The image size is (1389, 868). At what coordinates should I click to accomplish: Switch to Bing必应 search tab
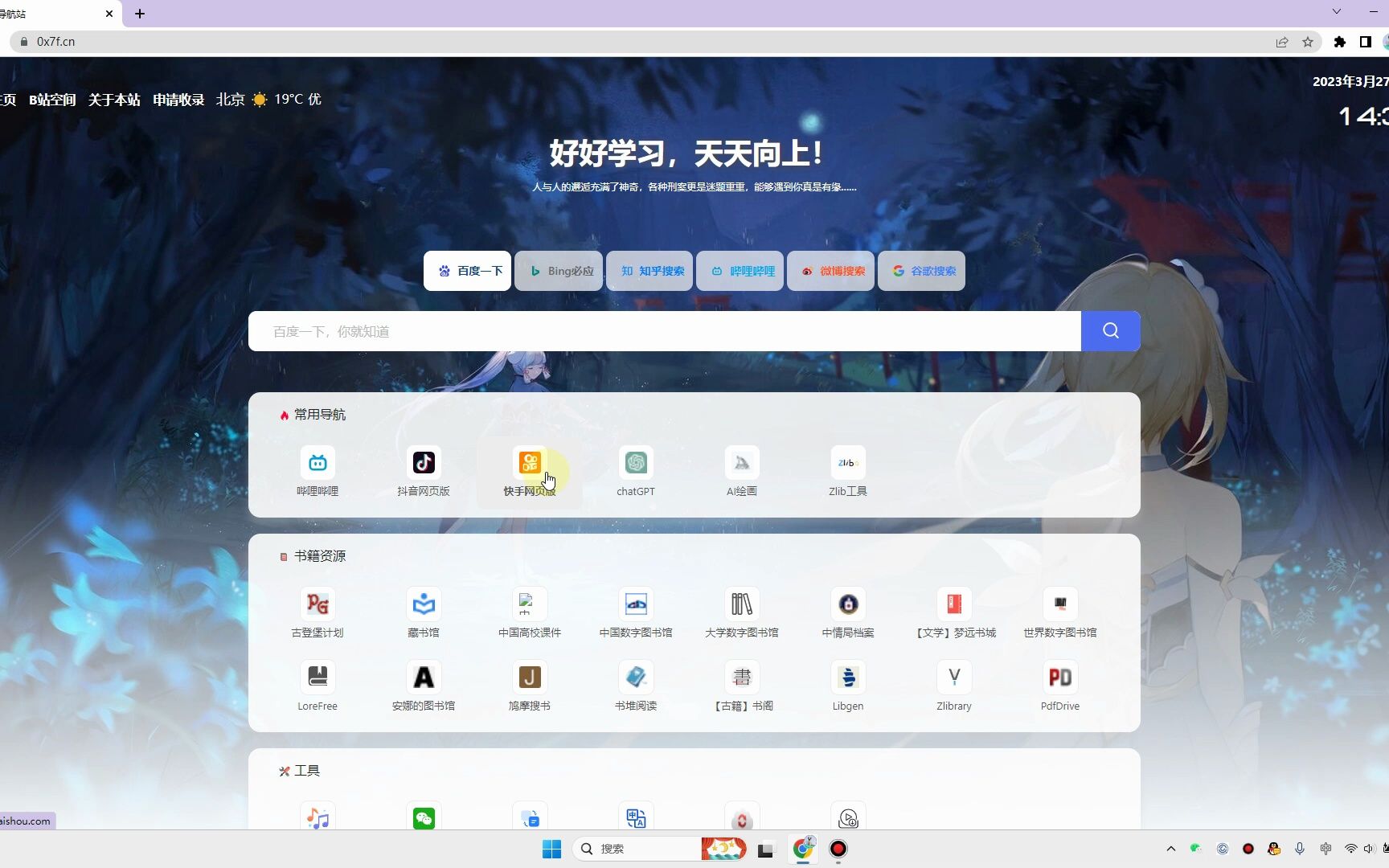pos(559,271)
